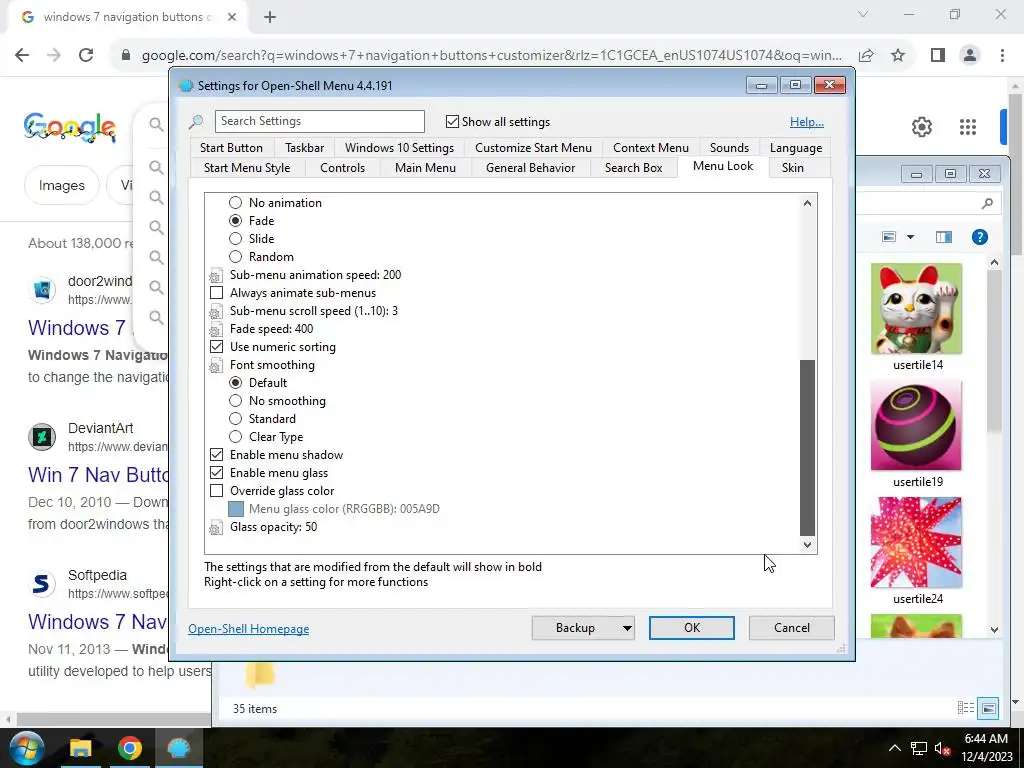
Task: Click the magnifier icon beside Search Settings
Action: point(196,121)
